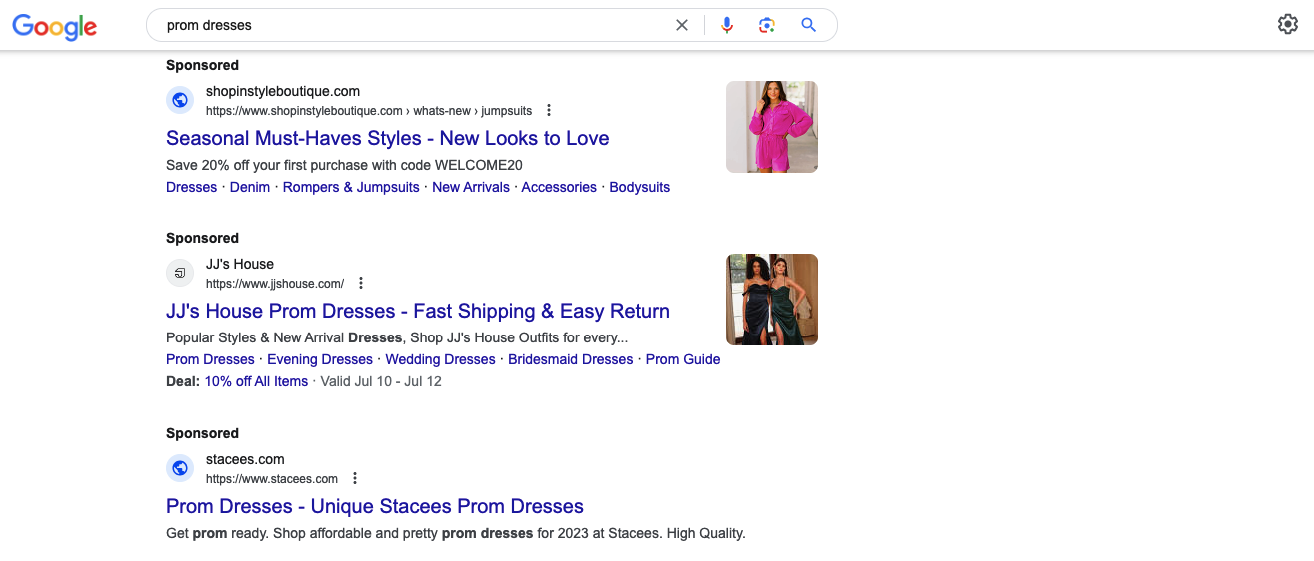Click the New Arrivals sitelink
The height and width of the screenshot is (561, 1314).
pos(471,187)
